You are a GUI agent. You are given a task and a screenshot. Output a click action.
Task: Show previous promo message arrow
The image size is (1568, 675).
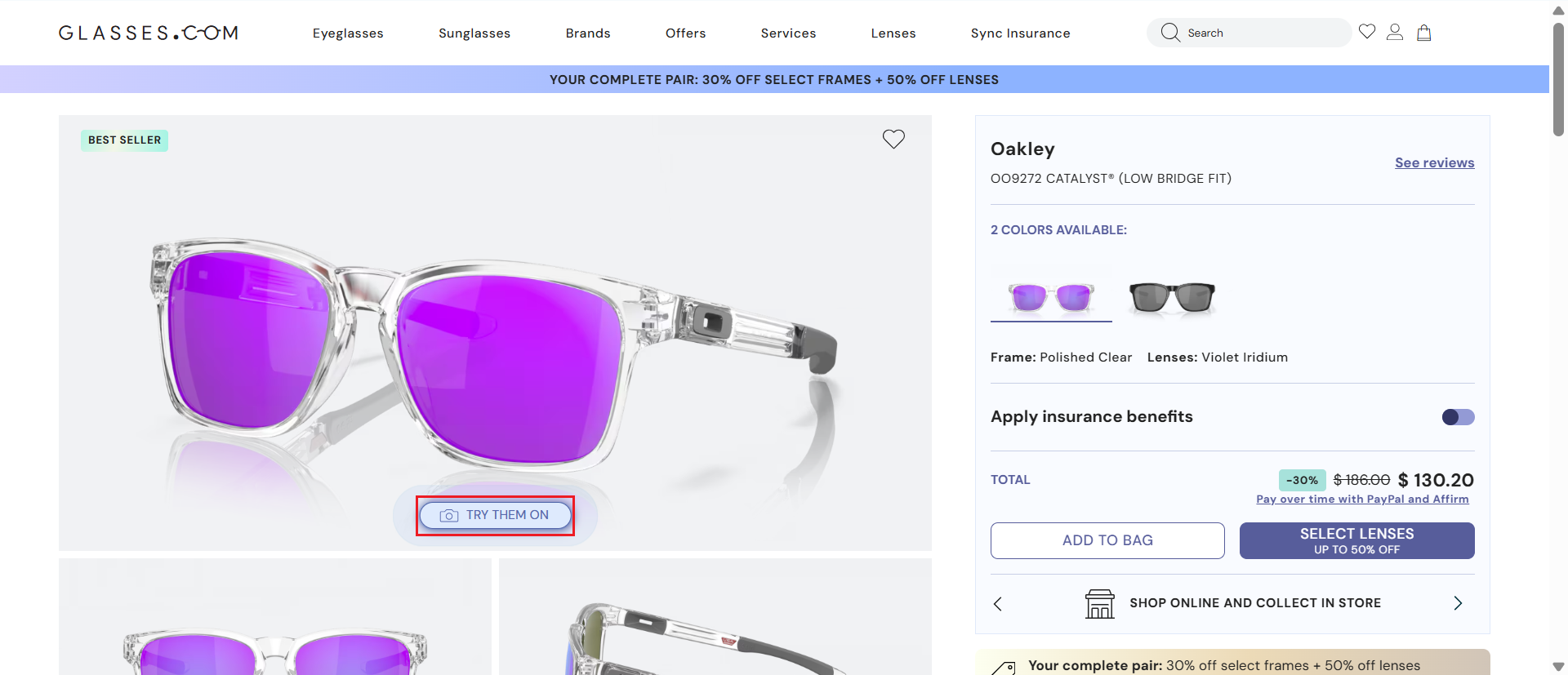coord(997,604)
